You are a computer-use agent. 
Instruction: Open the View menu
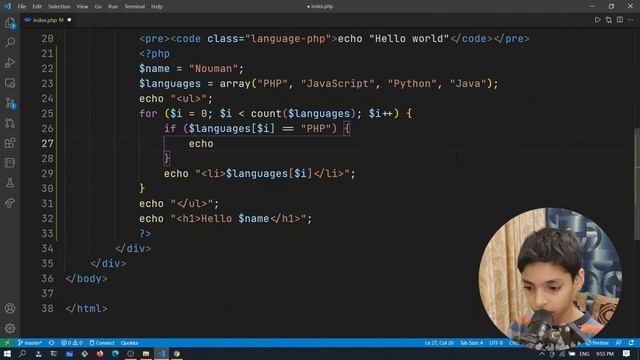tap(82, 6)
